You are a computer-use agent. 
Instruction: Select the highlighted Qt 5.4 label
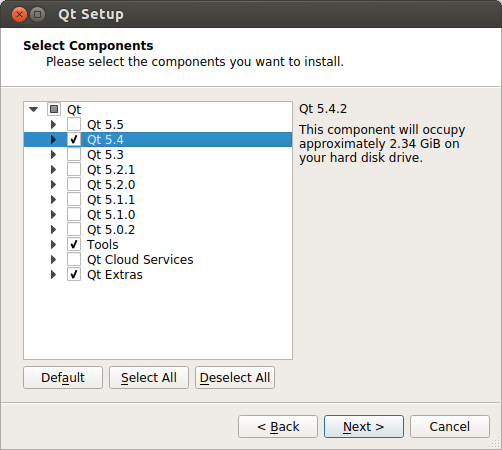click(x=105, y=140)
